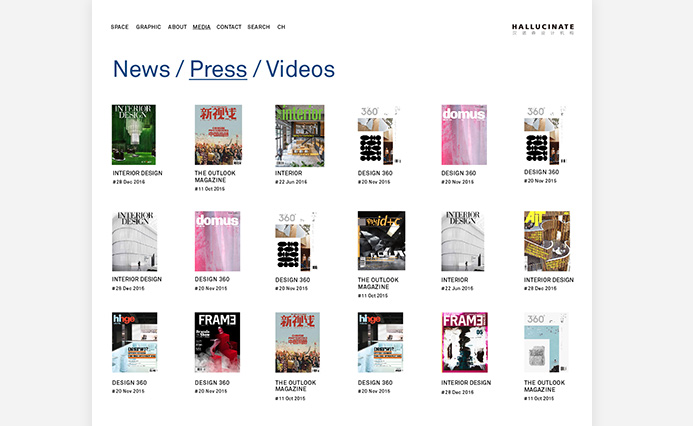
Task: Click INTERIOR DESIGN caption under pink FRAME cover
Action: coord(466,383)
